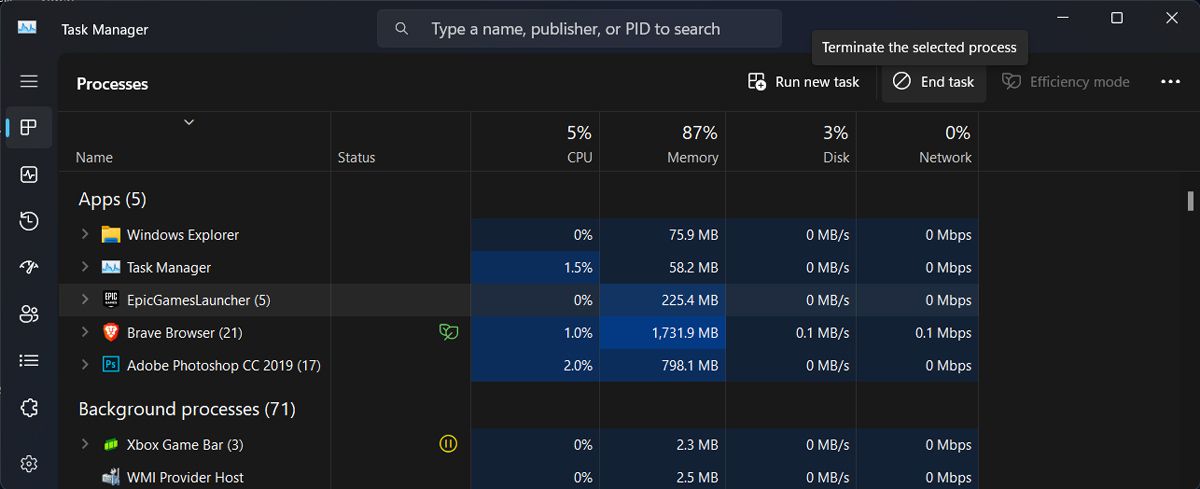Open Startup apps page in sidebar
This screenshot has width=1200, height=489.
pyautogui.click(x=29, y=268)
